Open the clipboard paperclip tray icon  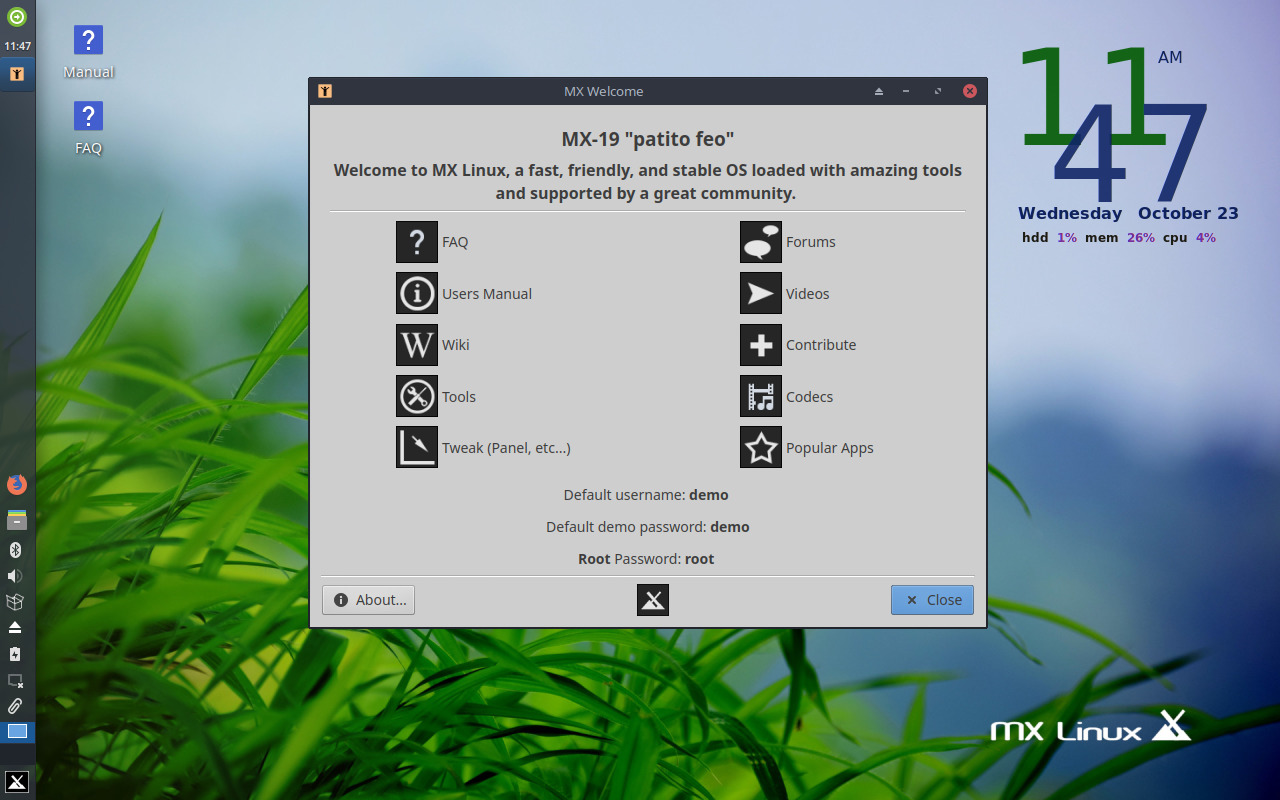(x=15, y=706)
